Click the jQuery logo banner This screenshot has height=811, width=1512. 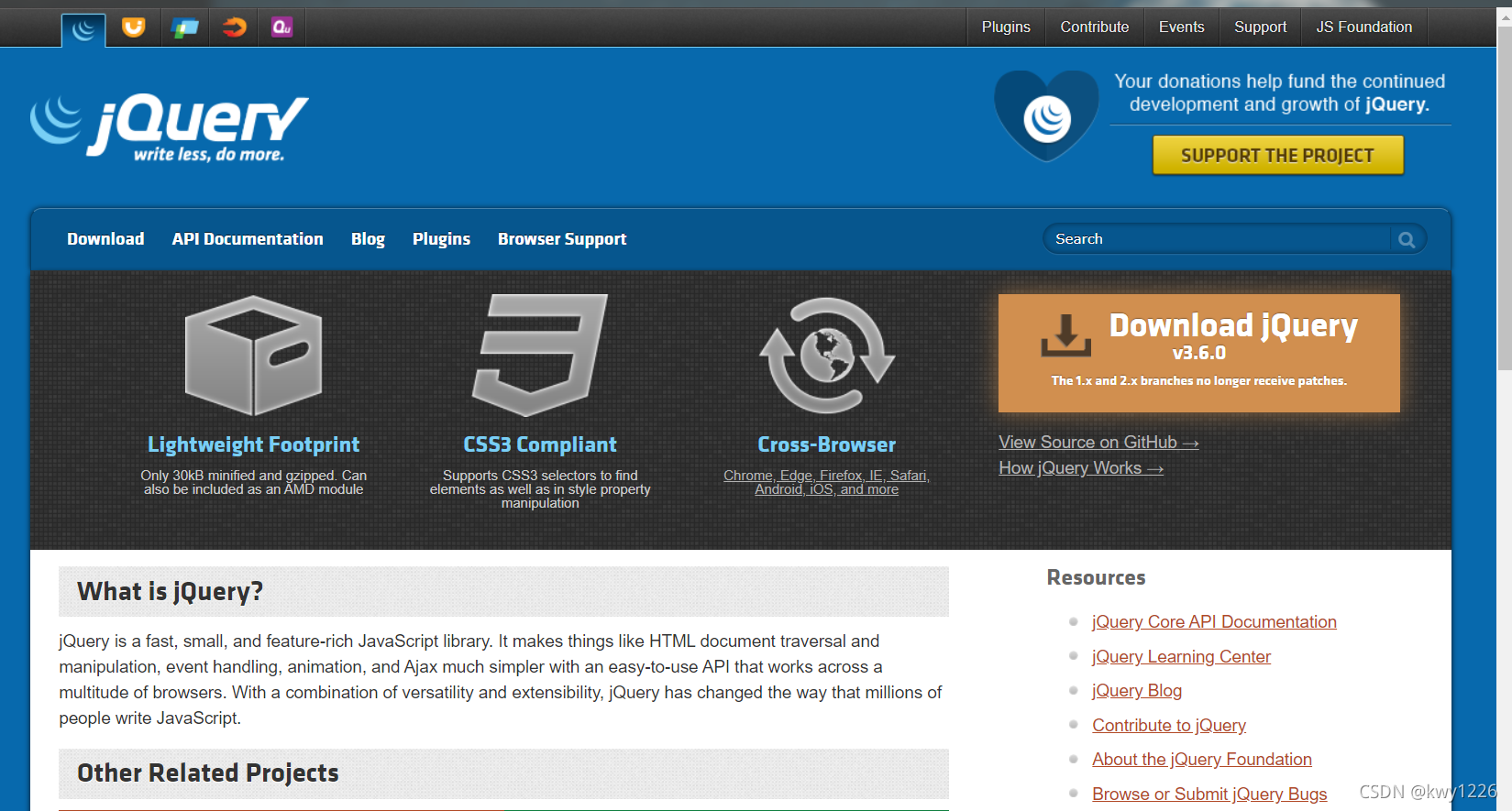pos(170,127)
